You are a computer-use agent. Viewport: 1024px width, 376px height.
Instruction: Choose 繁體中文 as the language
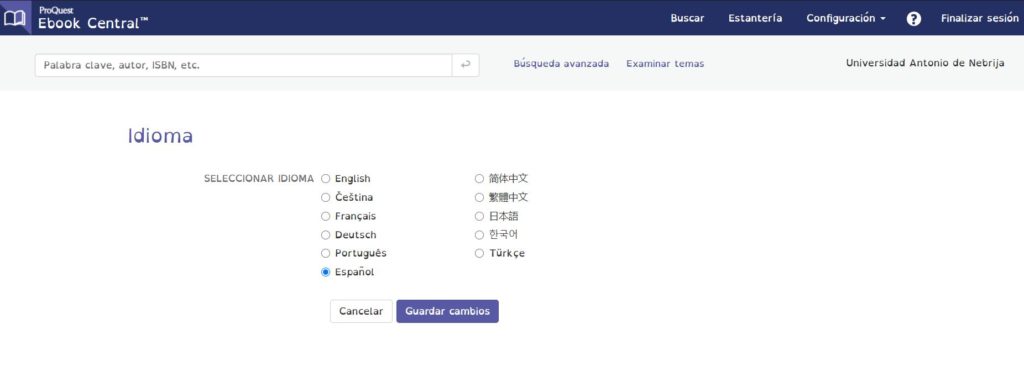(479, 197)
